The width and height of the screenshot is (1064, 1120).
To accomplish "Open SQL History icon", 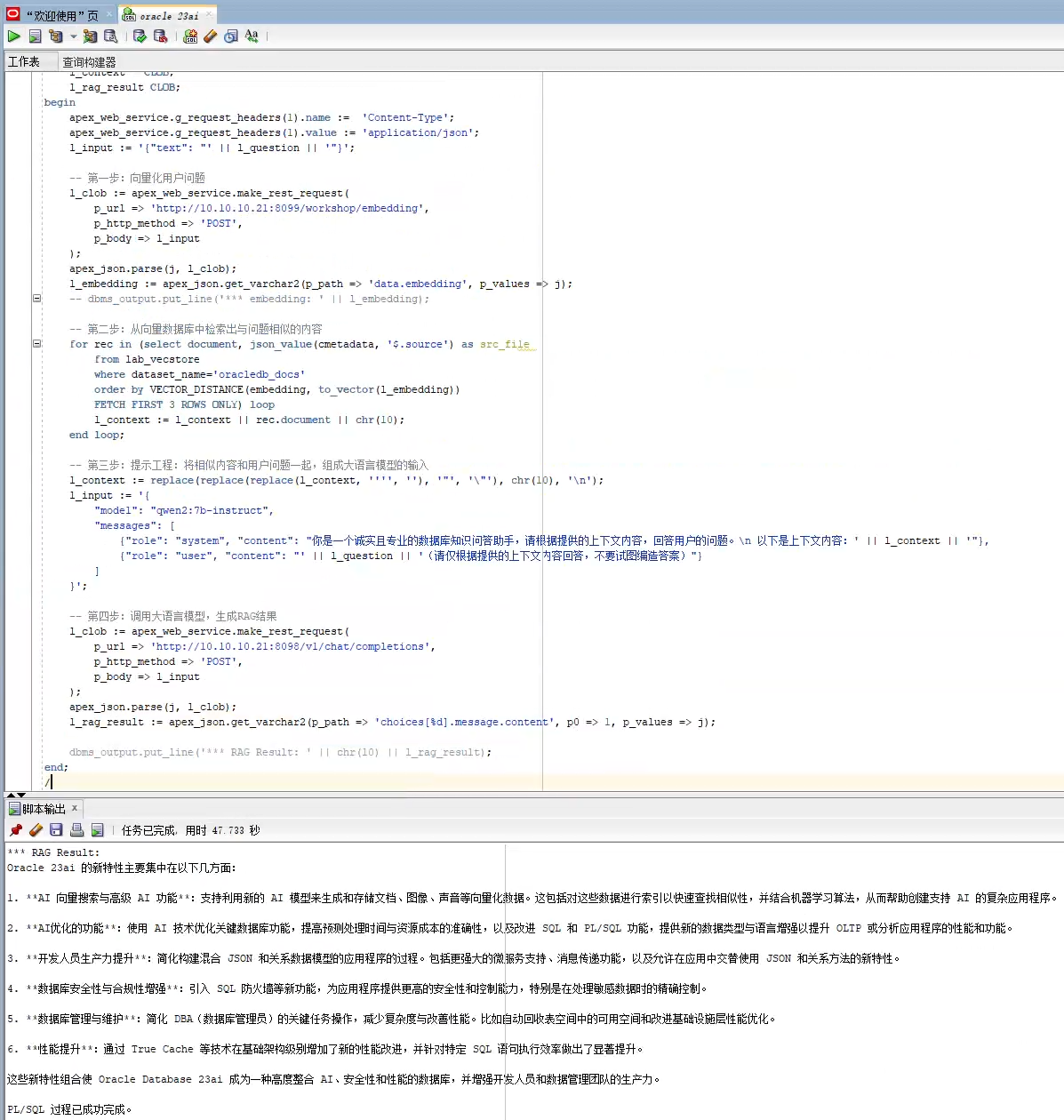I will pos(231,36).
